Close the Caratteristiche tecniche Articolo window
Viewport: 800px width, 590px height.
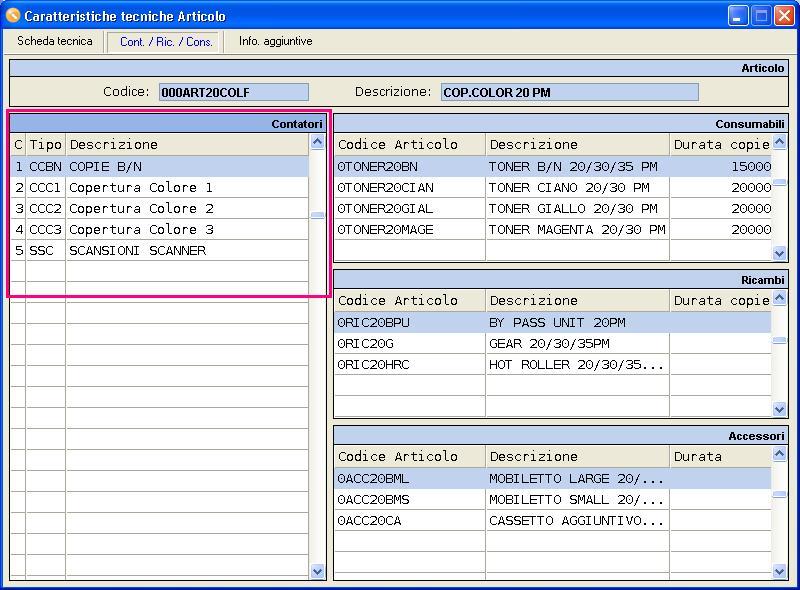(x=784, y=16)
